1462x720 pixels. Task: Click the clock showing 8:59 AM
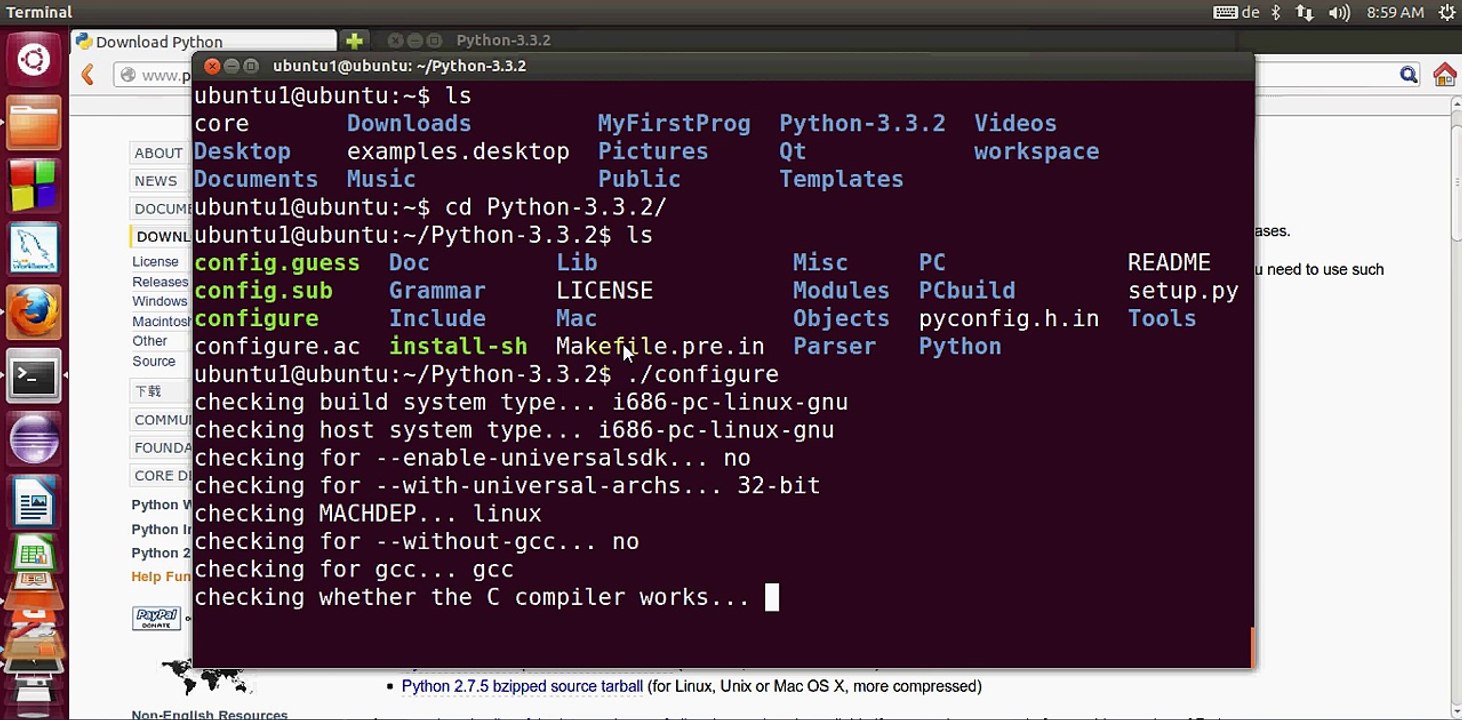[x=1393, y=12]
